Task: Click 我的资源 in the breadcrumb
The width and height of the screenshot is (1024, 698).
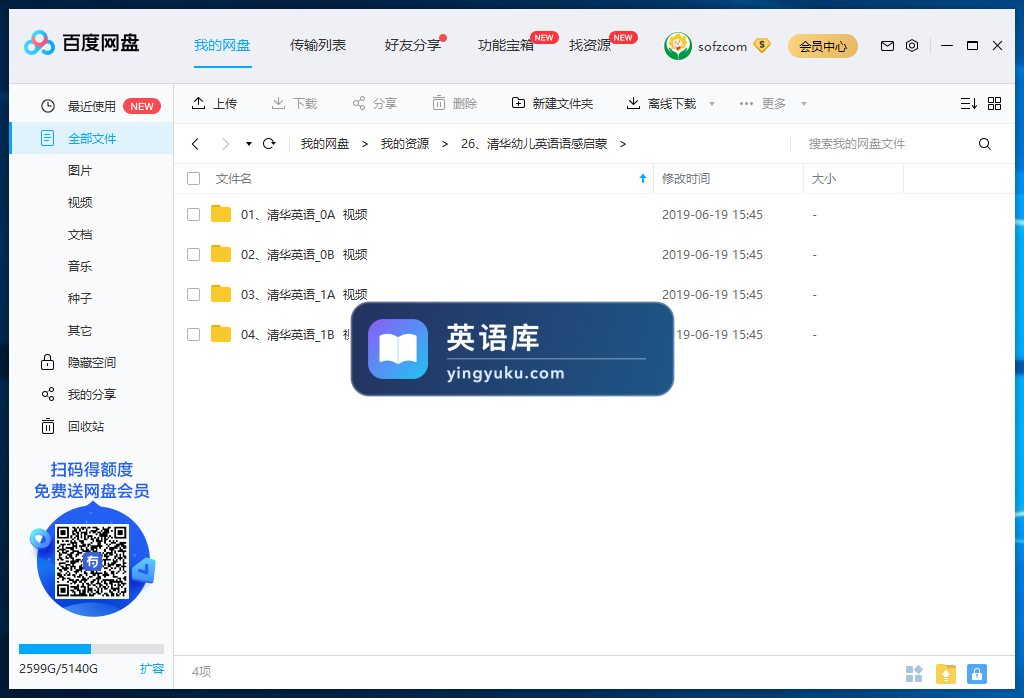Action: pyautogui.click(x=405, y=144)
